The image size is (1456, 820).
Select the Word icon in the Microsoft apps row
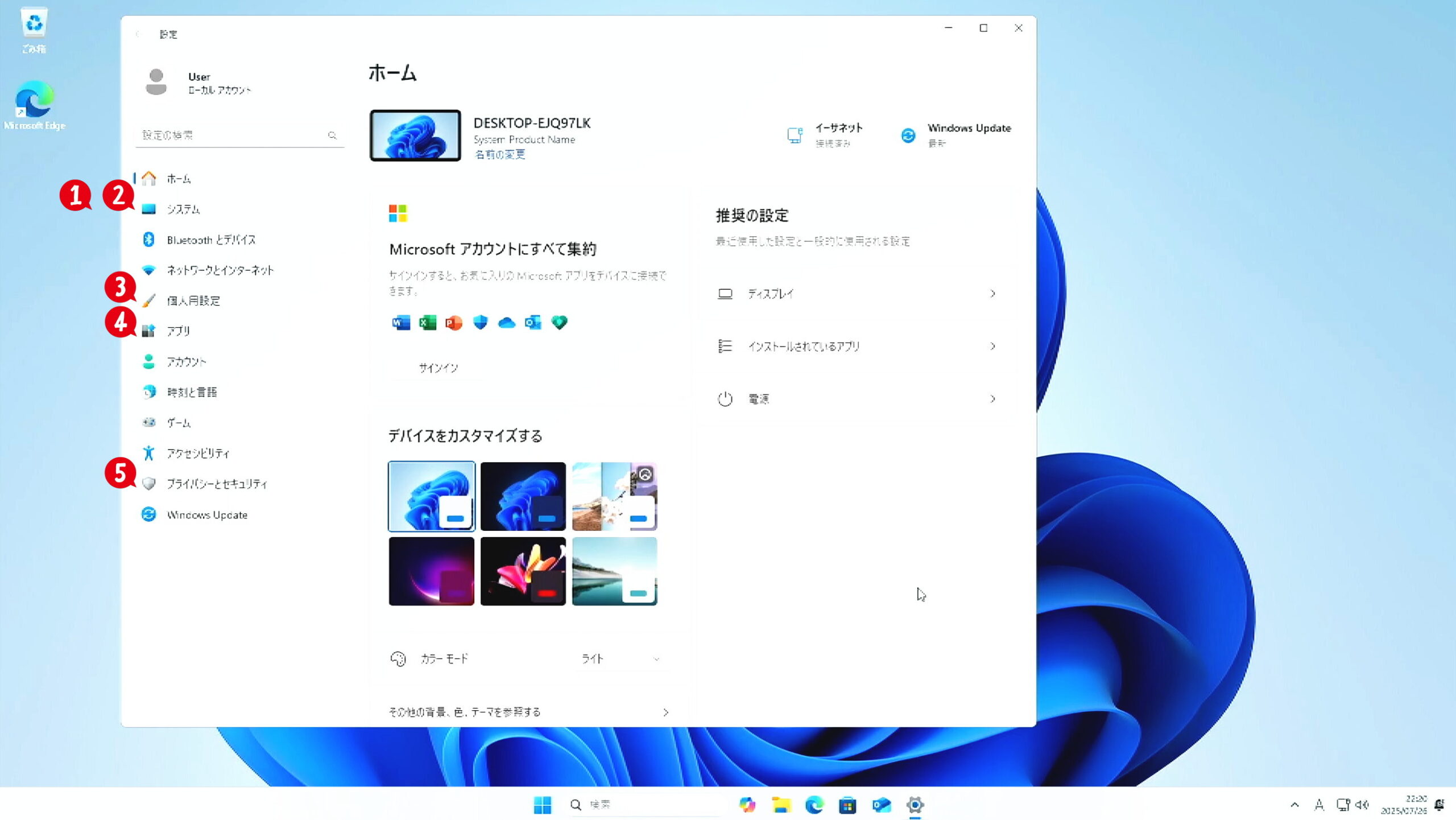(401, 323)
